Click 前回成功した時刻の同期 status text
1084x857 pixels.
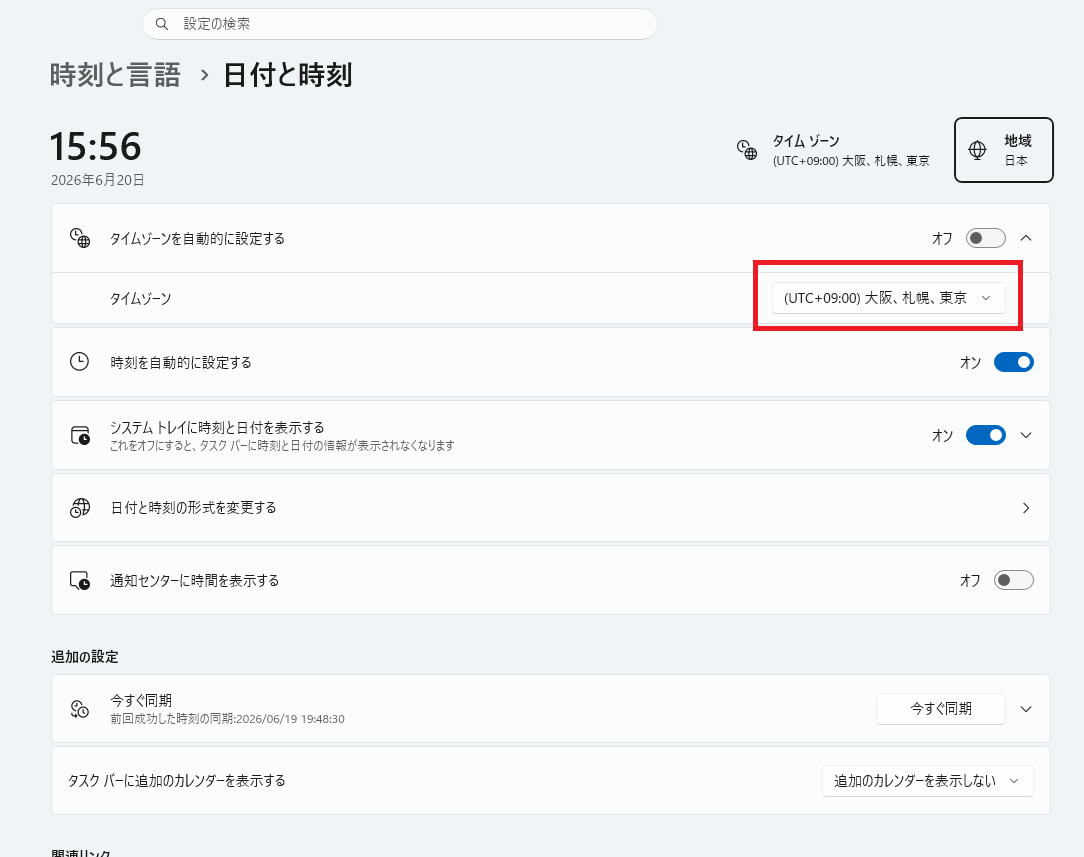pos(227,719)
